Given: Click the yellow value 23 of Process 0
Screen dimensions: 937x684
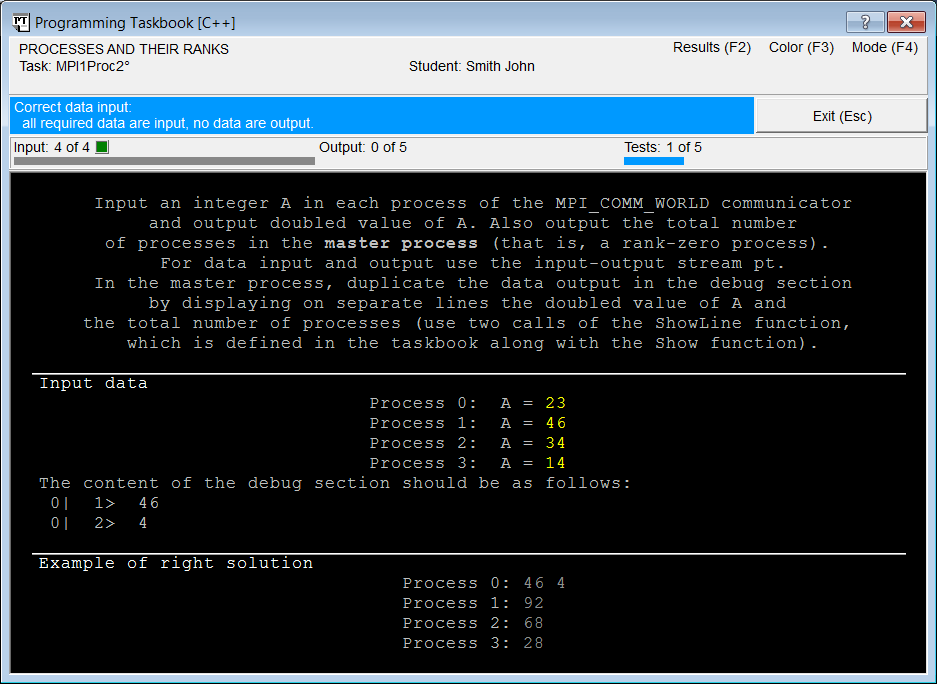Looking at the screenshot, I should 555,403.
